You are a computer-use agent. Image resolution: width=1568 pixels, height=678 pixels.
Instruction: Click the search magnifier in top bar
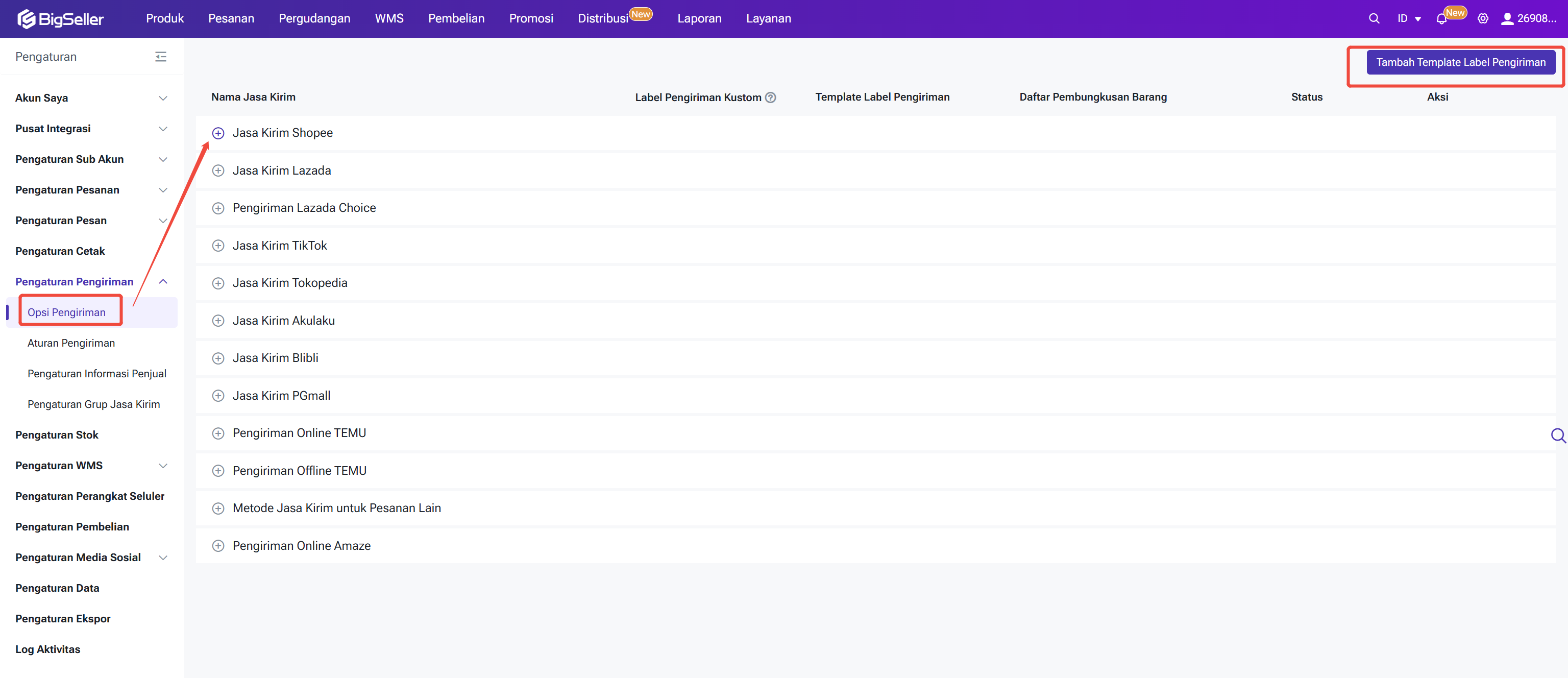click(x=1373, y=18)
